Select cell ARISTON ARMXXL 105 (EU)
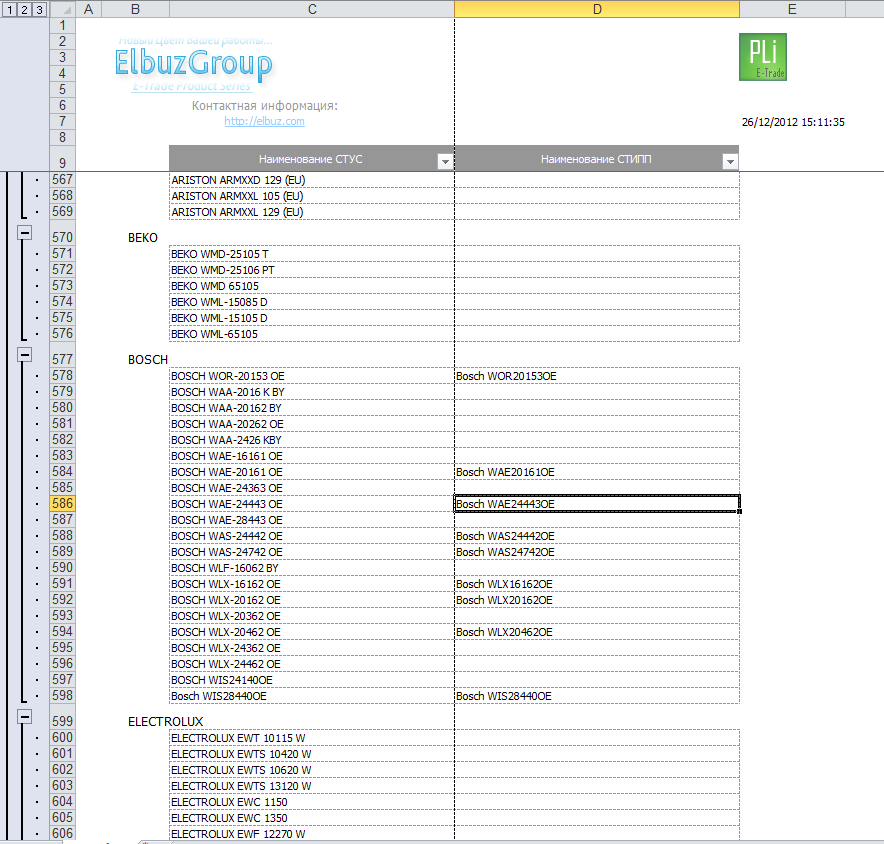Screen dimensions: 884x844 pyautogui.click(x=312, y=196)
